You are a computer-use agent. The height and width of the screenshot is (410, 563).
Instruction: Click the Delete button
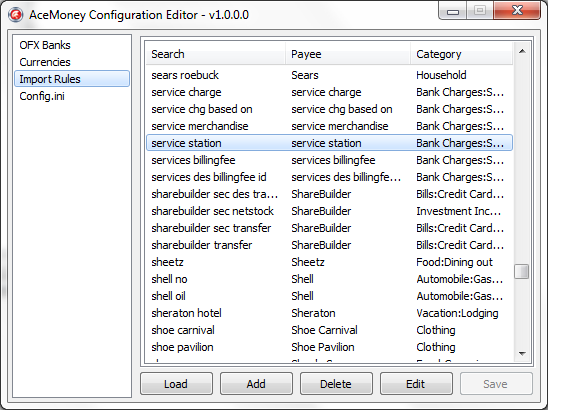[336, 384]
